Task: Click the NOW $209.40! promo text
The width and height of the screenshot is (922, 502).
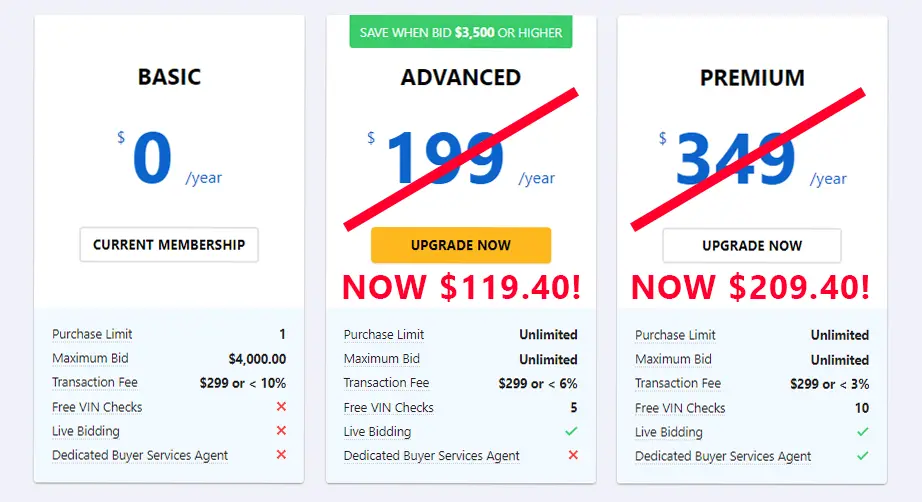Action: 750,287
